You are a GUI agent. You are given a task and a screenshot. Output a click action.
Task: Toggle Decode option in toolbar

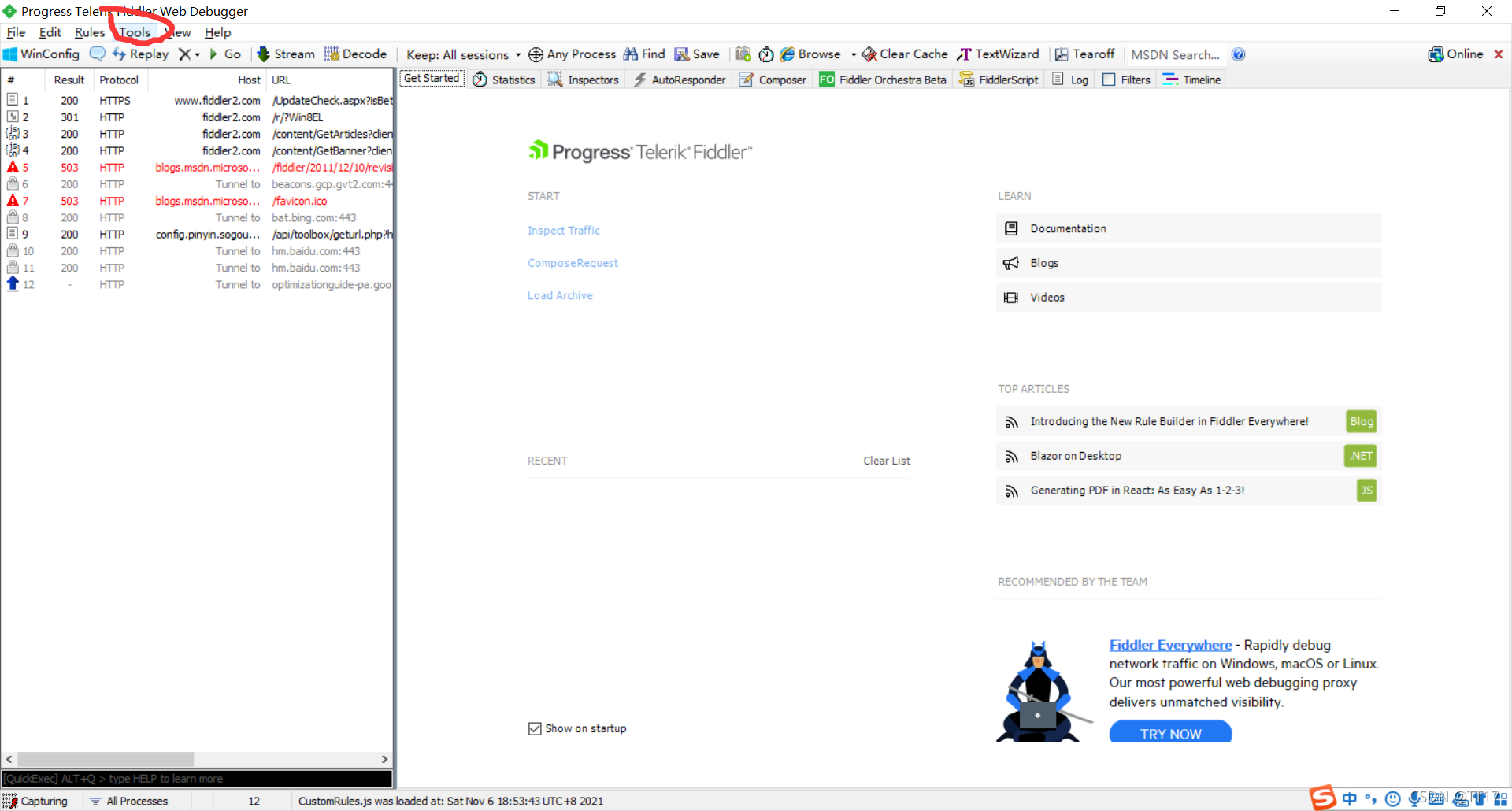point(356,54)
